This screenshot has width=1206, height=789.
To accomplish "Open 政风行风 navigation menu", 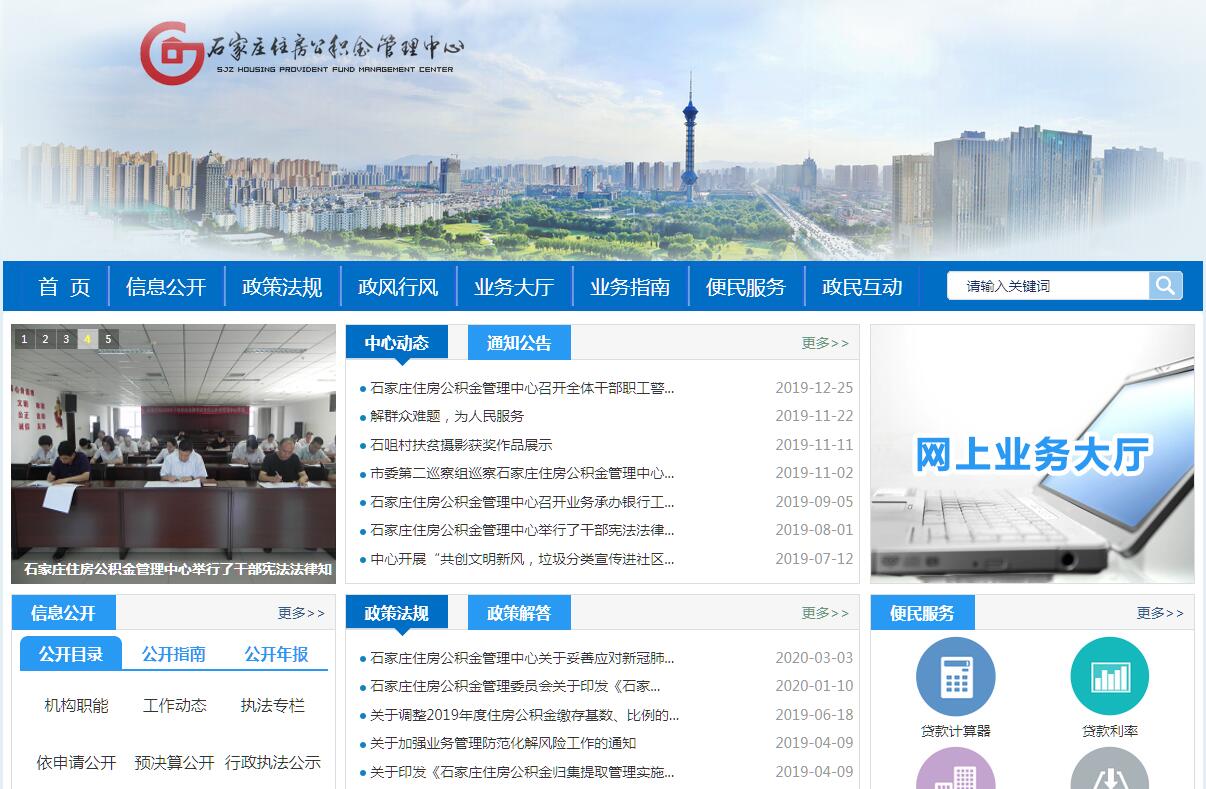I will click(398, 287).
